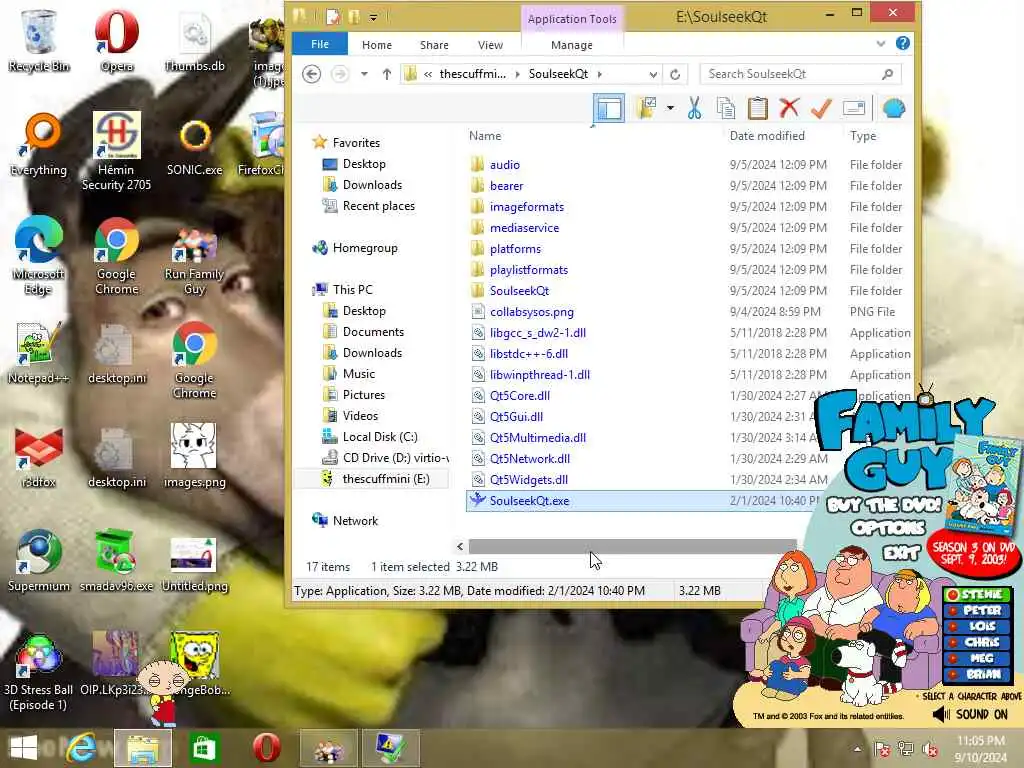The image size is (1024, 768).
Task: Expand chevron after thescuffmi... in breadcrumb
Action: [x=517, y=74]
